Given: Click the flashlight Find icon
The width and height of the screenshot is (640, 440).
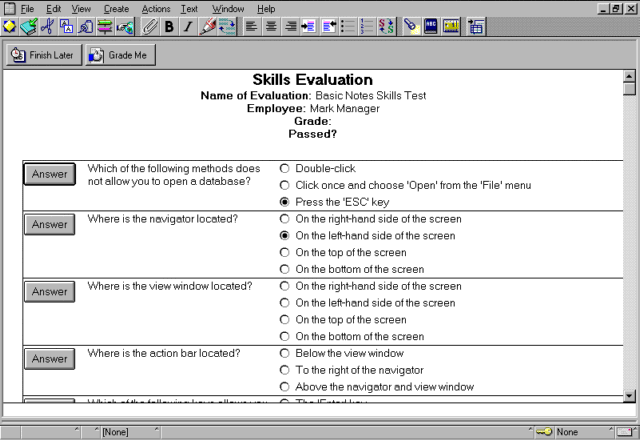Looking at the screenshot, I should pyautogui.click(x=411, y=27).
